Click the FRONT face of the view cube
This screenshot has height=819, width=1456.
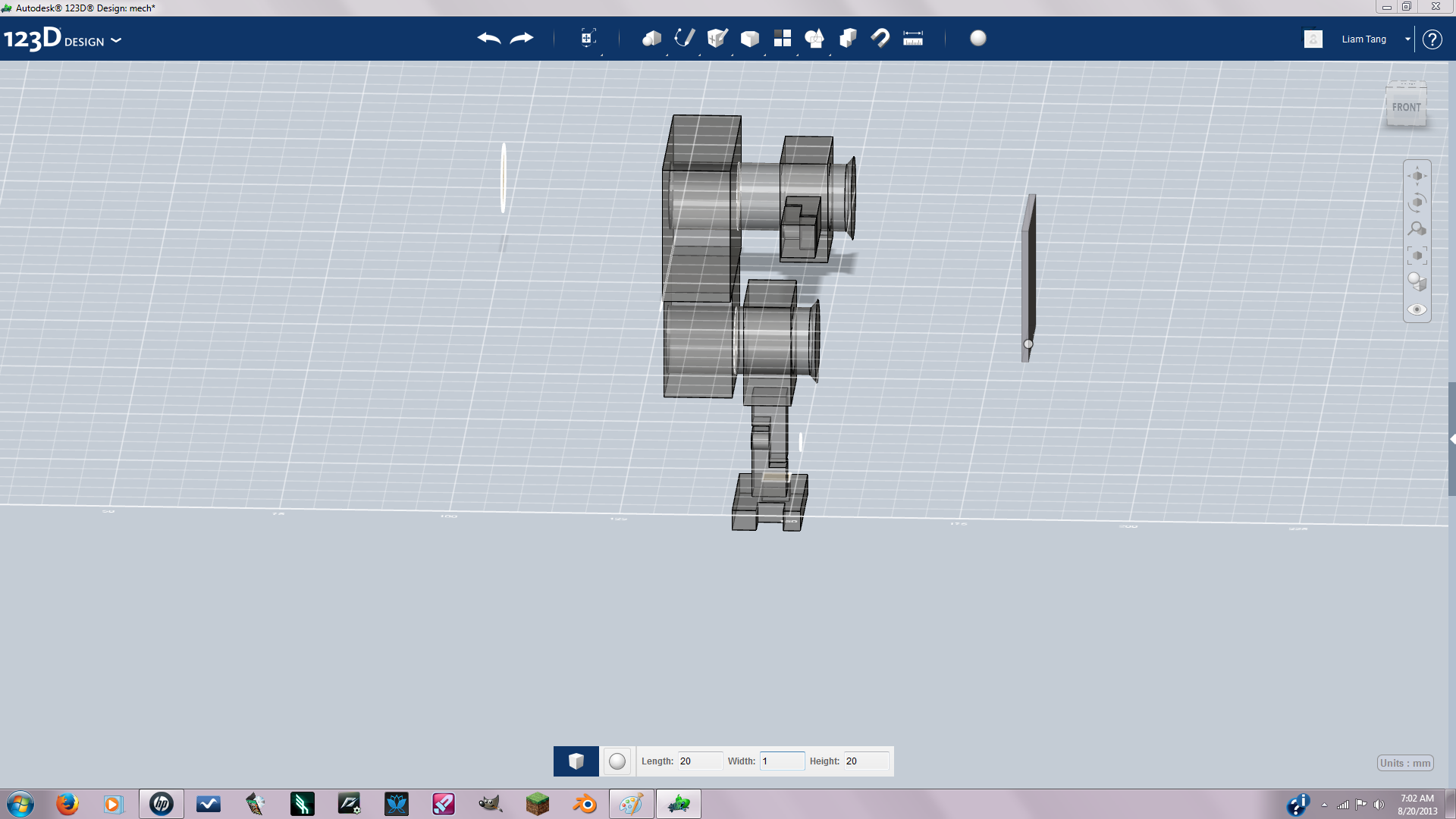(1406, 108)
